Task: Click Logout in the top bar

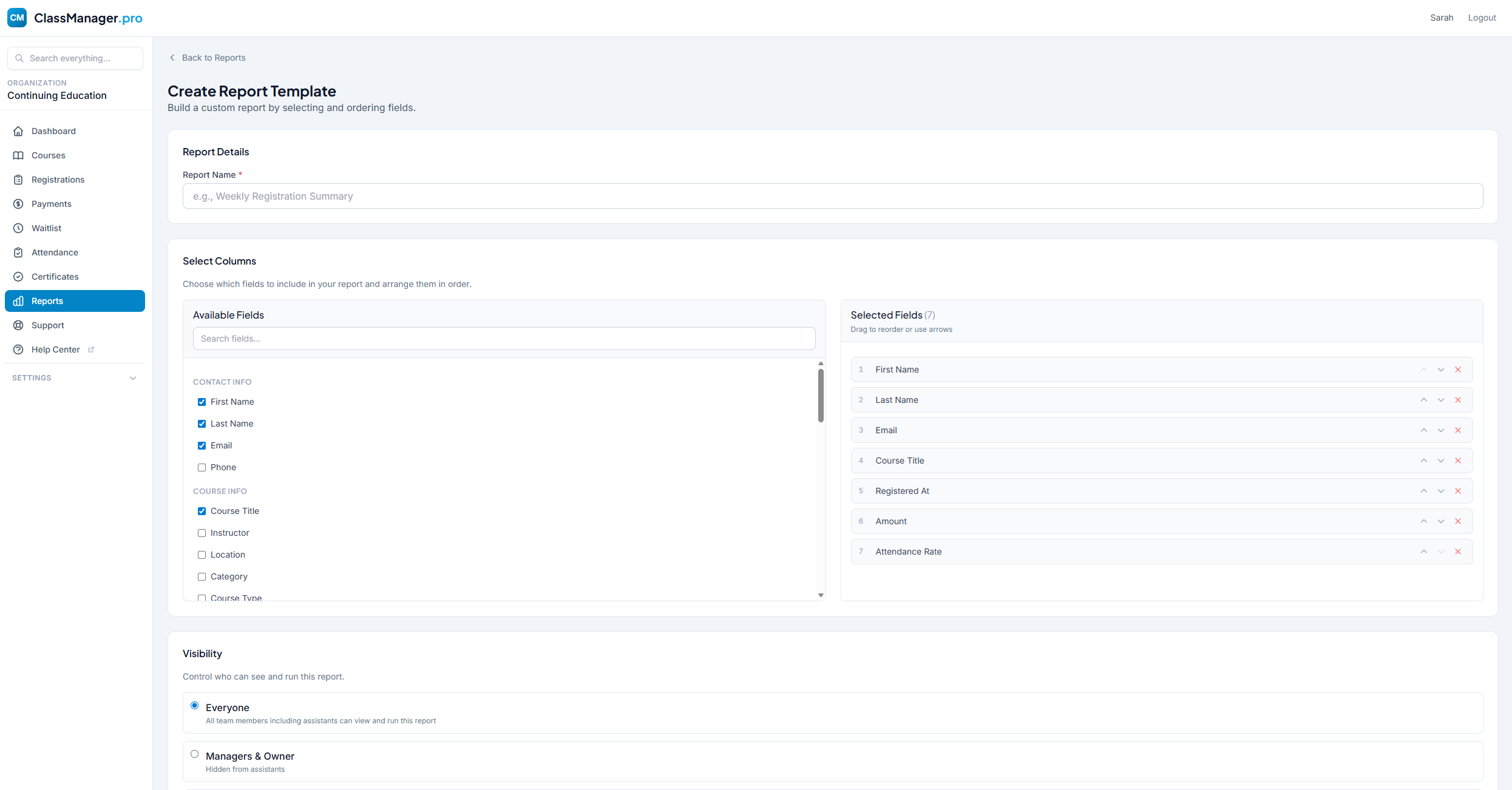Action: click(1482, 17)
